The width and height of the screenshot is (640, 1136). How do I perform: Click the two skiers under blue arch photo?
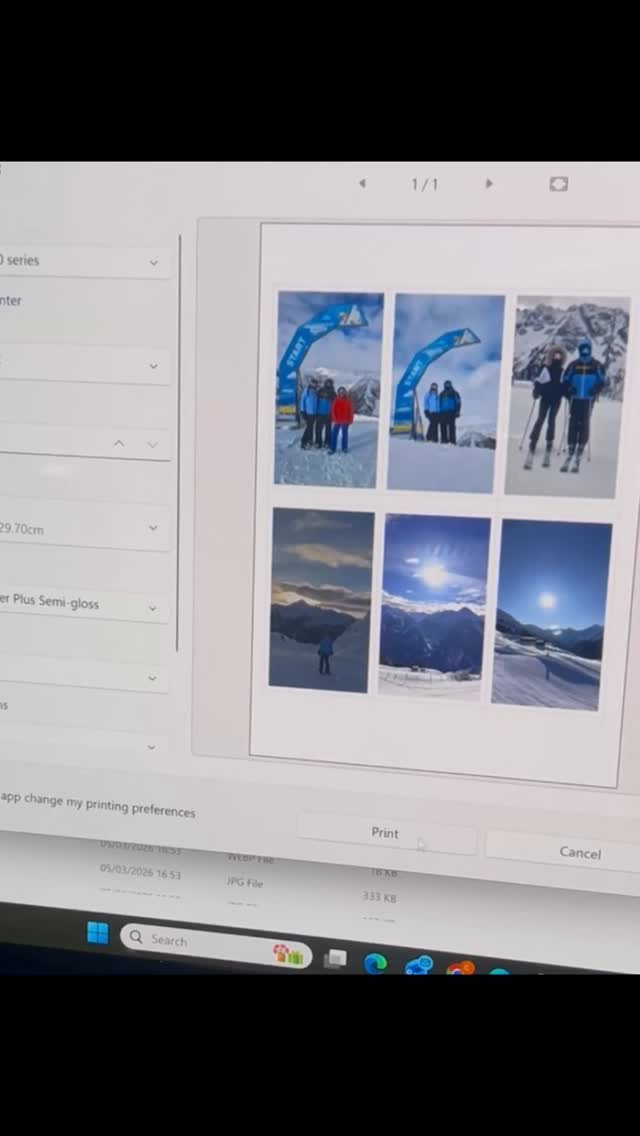[445, 393]
